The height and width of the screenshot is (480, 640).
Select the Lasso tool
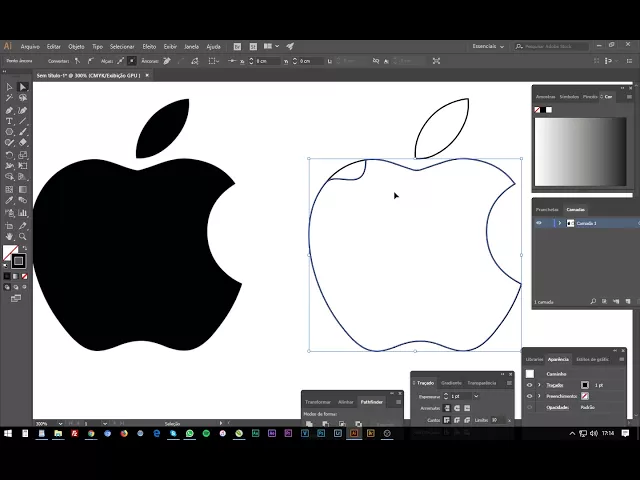click(22, 98)
